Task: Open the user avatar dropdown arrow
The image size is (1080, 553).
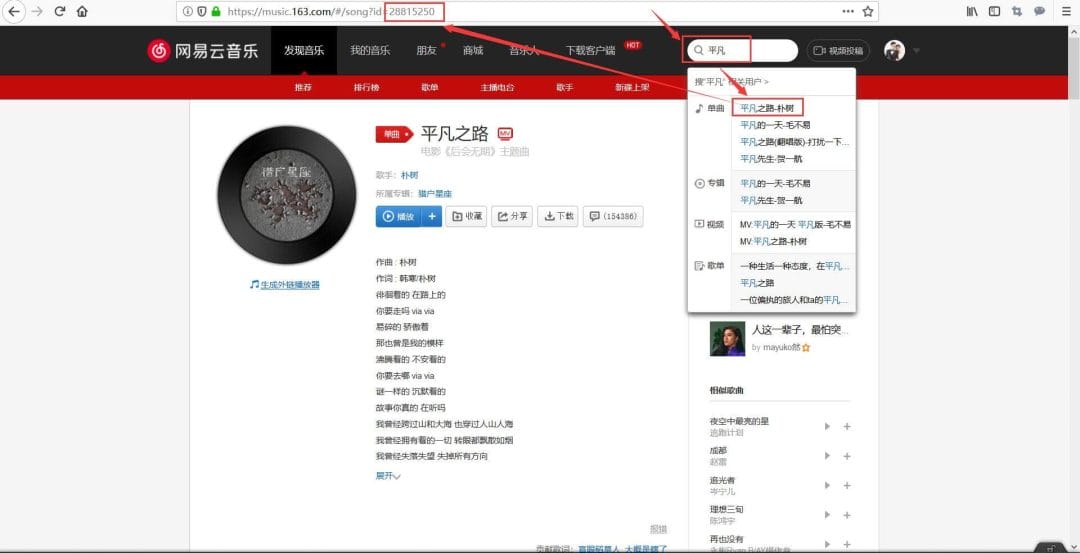Action: (916, 51)
